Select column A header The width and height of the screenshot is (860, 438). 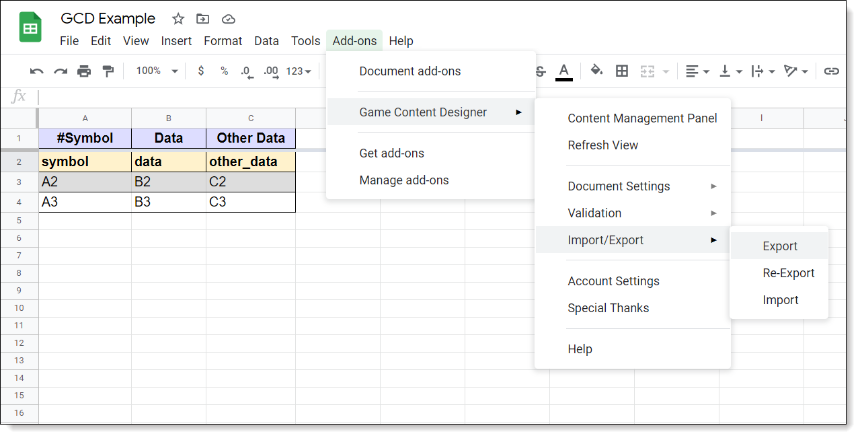[85, 118]
